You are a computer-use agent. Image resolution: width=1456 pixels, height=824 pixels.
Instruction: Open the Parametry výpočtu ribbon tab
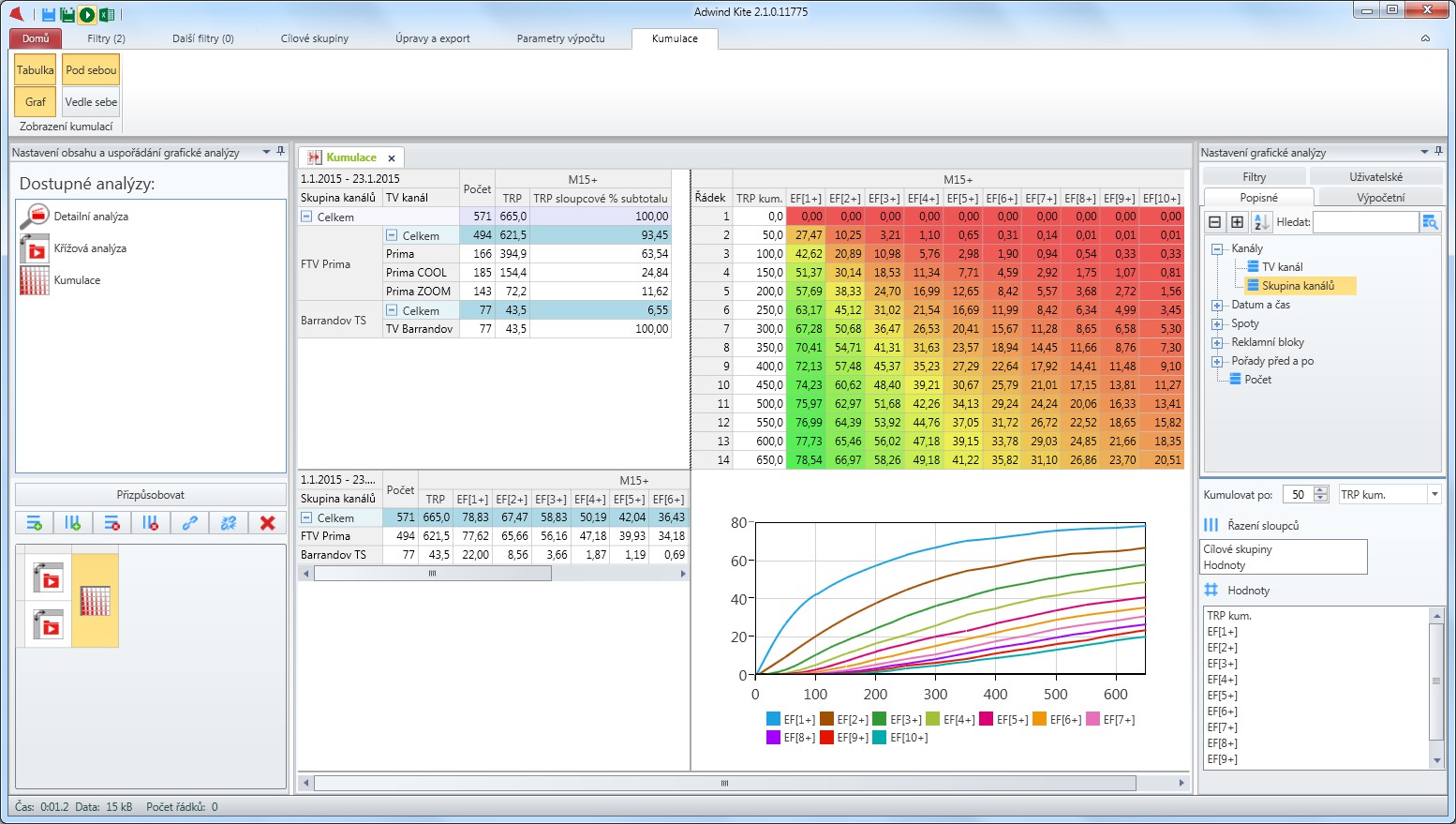[560, 38]
